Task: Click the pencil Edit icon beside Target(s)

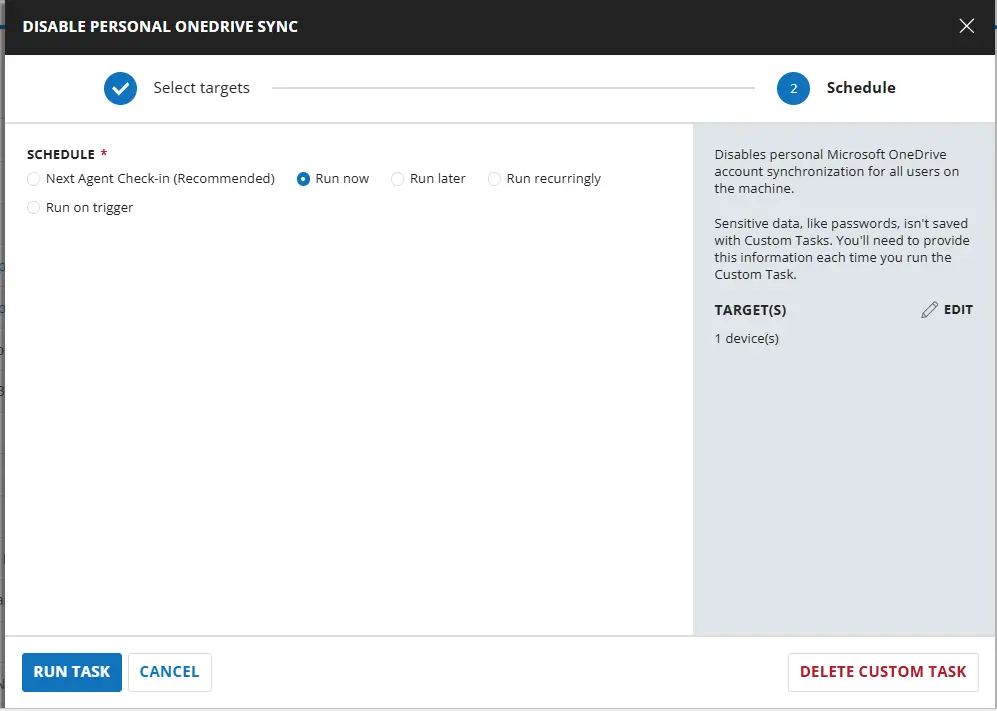Action: (930, 310)
